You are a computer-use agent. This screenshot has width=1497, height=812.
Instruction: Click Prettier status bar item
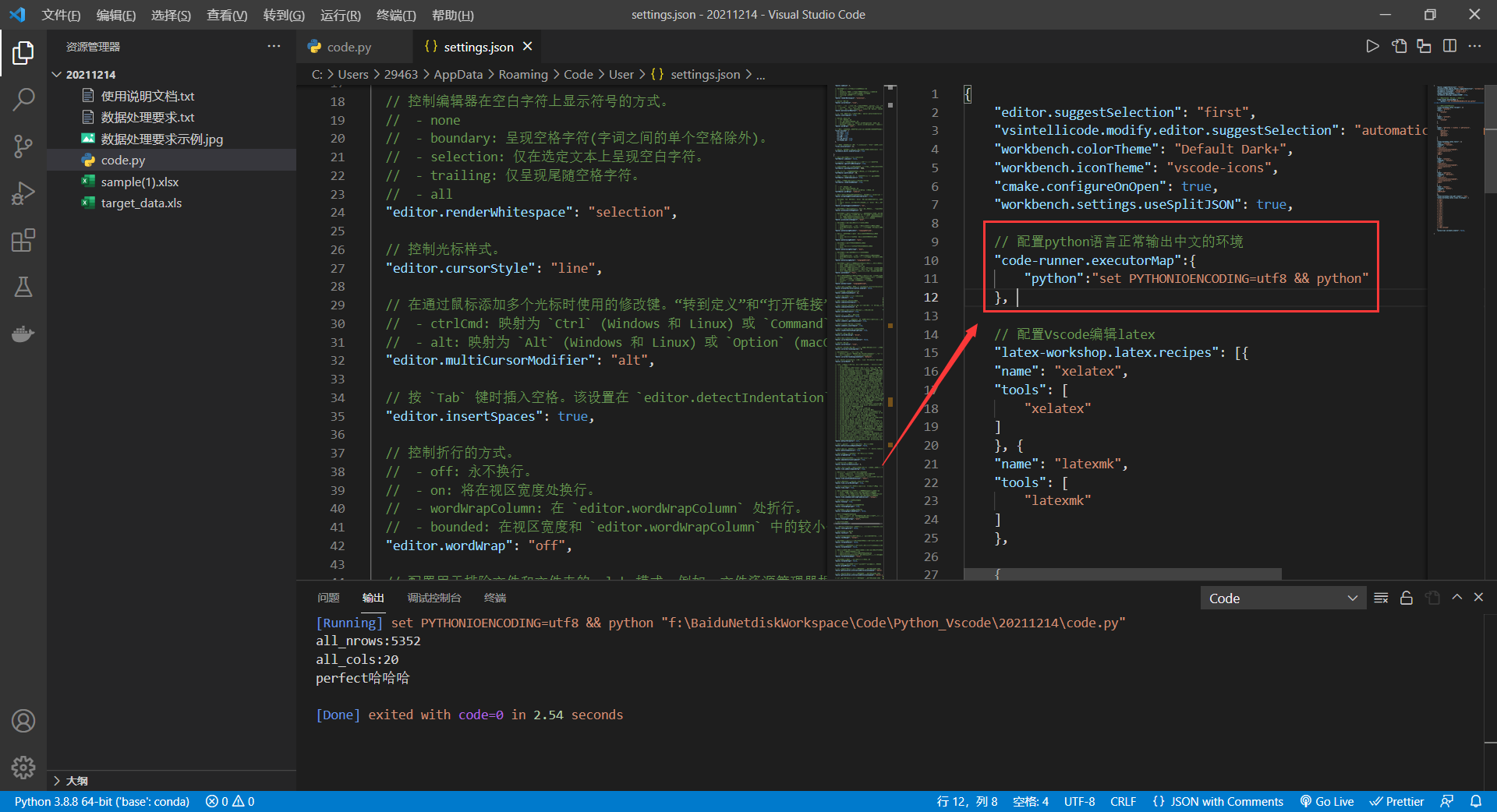click(1396, 801)
